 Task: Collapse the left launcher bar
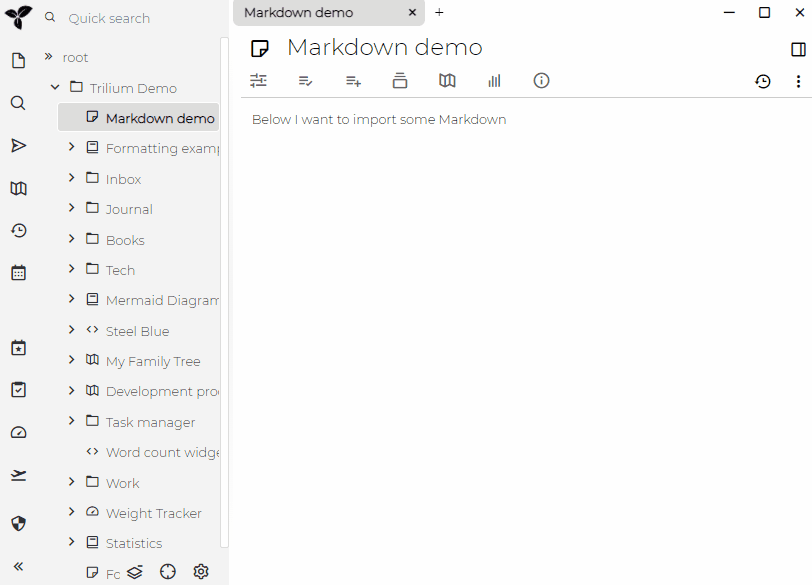tap(18, 566)
